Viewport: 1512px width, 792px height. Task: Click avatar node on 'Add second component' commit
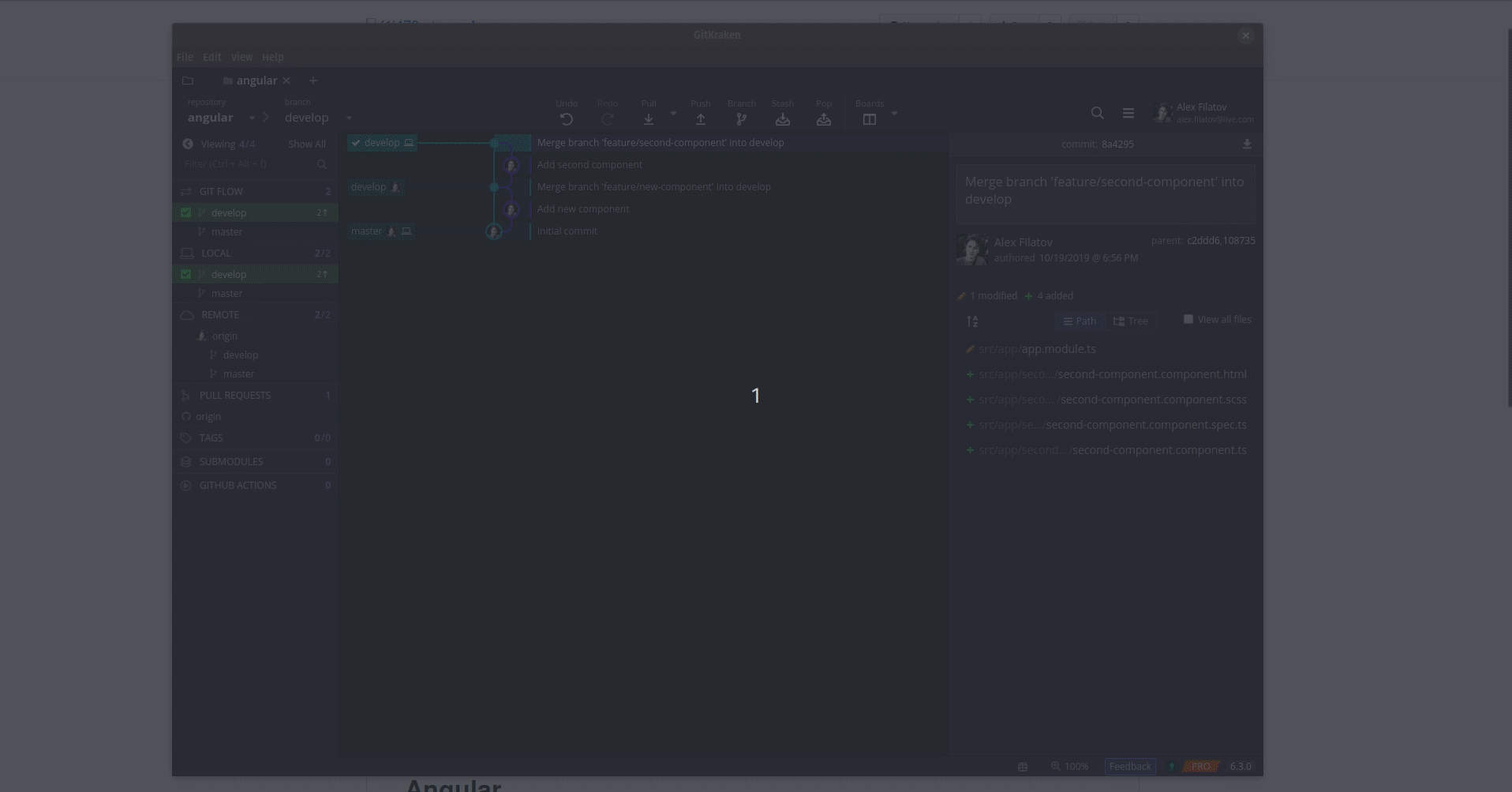click(x=511, y=165)
